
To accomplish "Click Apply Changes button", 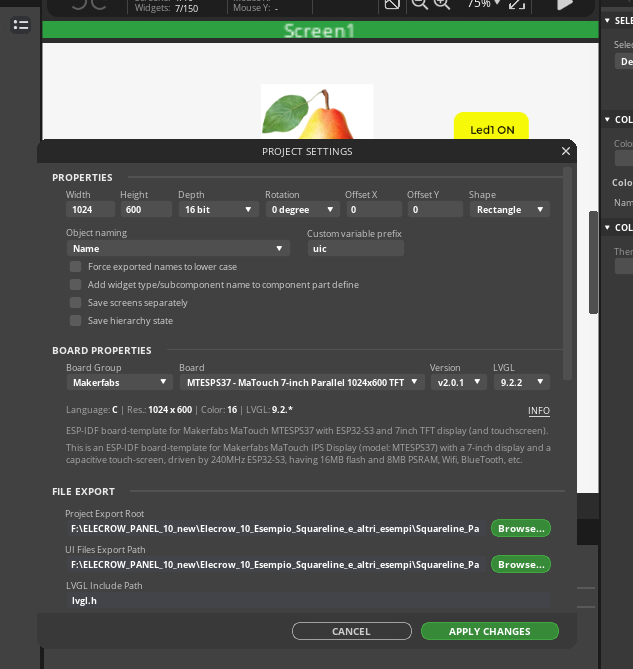I will tap(489, 632).
